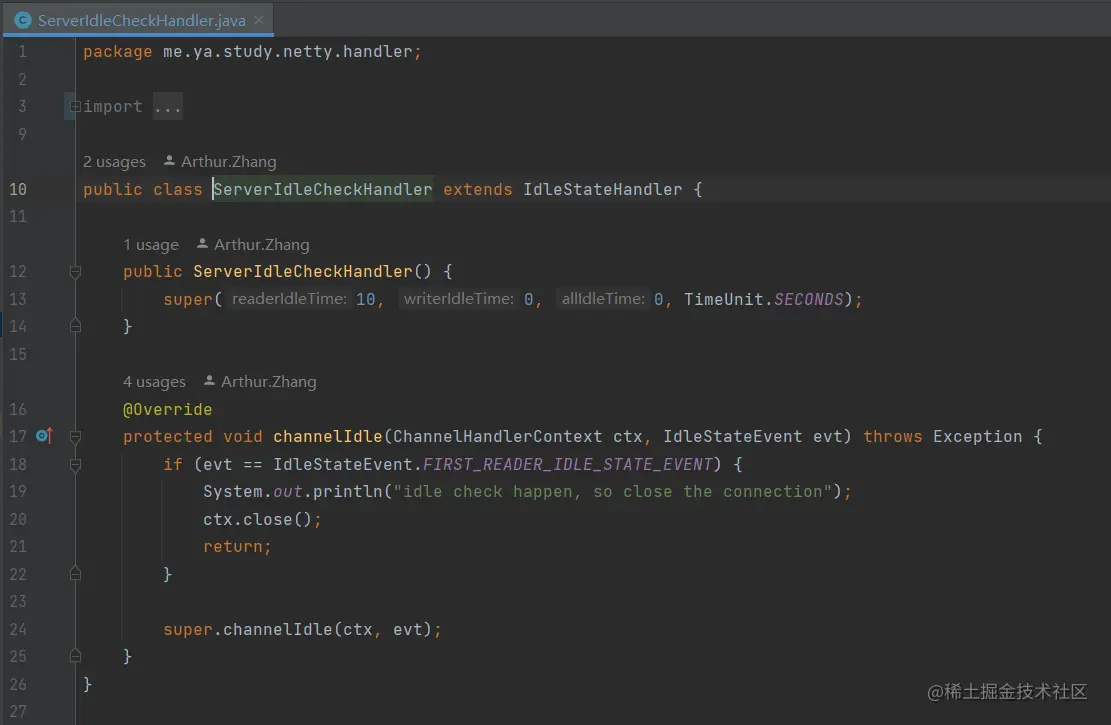Select the ServerIdleCheckHandler.java editor tab
The height and width of the screenshot is (725, 1111).
point(139,20)
